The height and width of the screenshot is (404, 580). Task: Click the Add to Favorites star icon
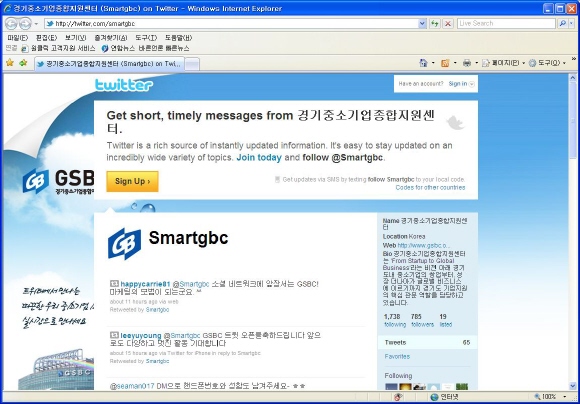(23, 63)
